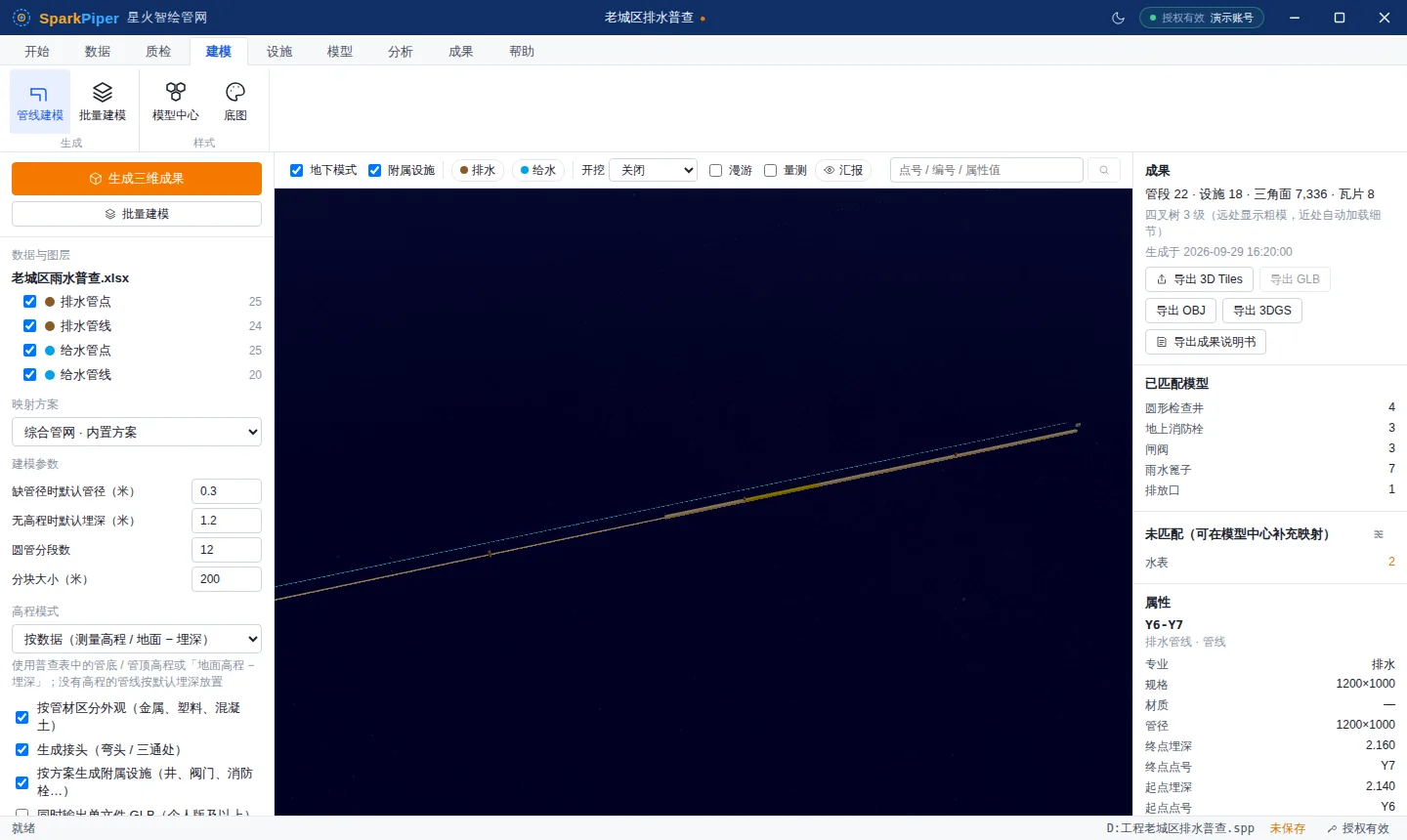The height and width of the screenshot is (840, 1407).
Task: Enable the 漫游 checkbox
Action: tap(715, 170)
